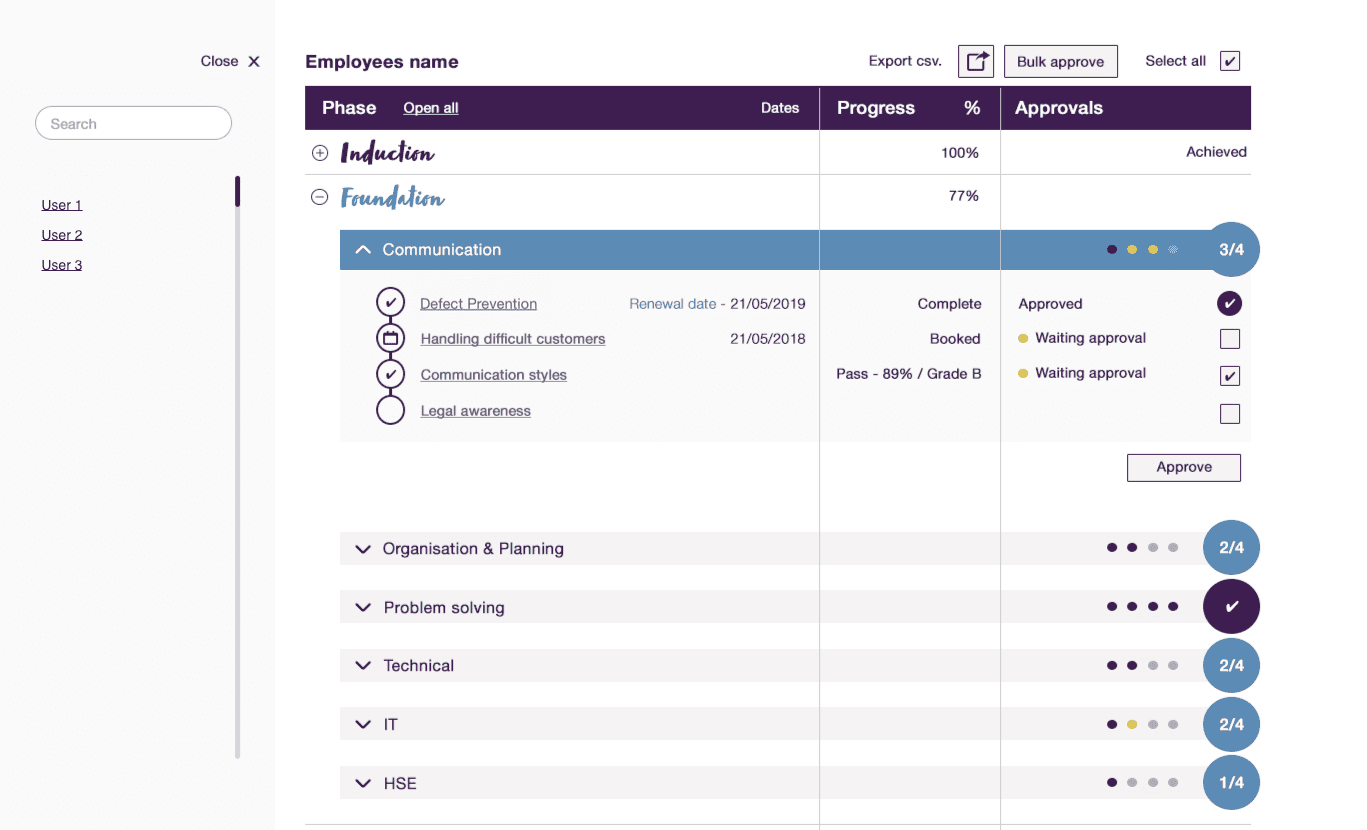
Task: Click the Employees name heading
Action: 382,62
